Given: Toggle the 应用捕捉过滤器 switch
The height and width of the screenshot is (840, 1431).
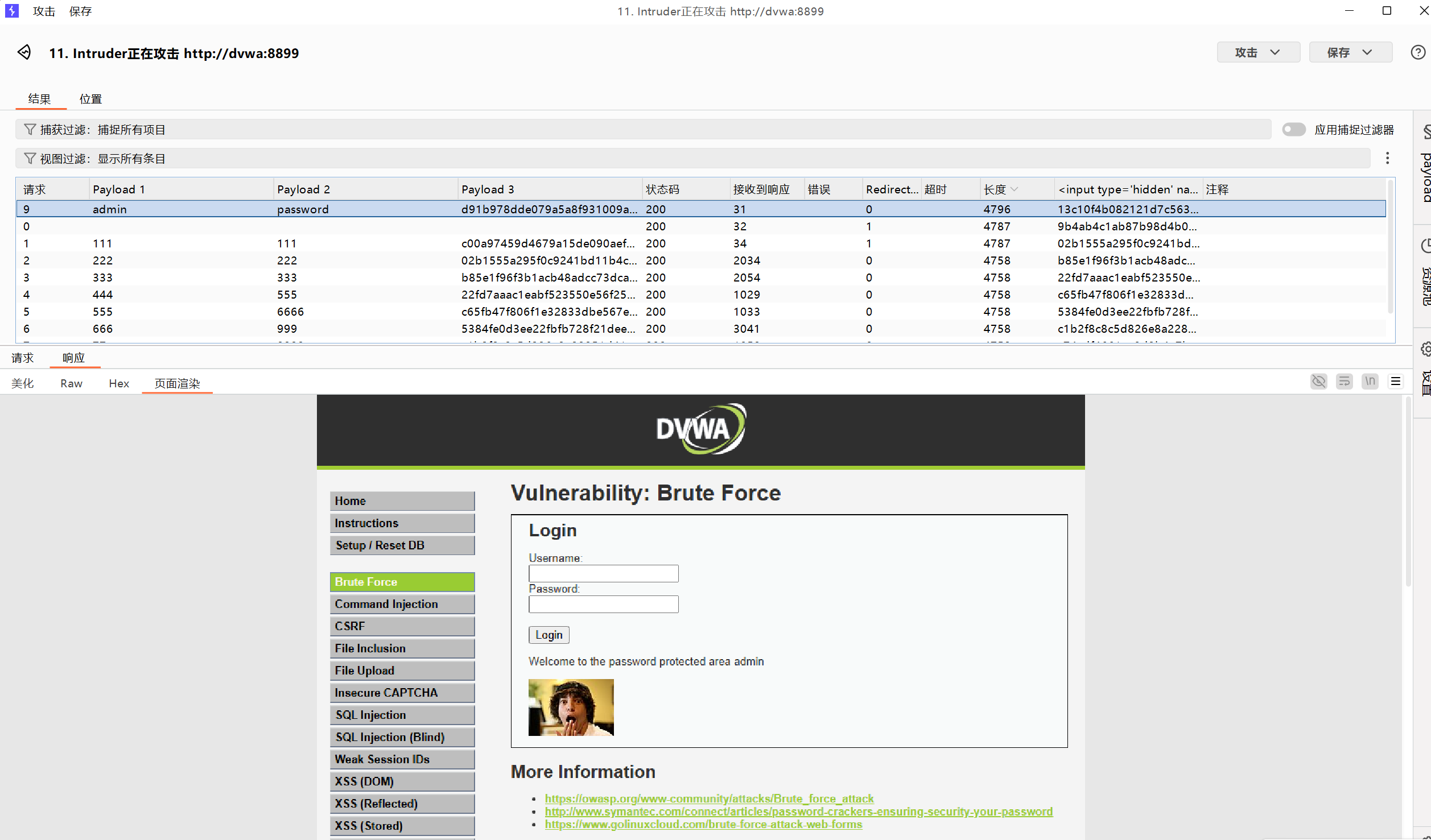Looking at the screenshot, I should (1293, 130).
